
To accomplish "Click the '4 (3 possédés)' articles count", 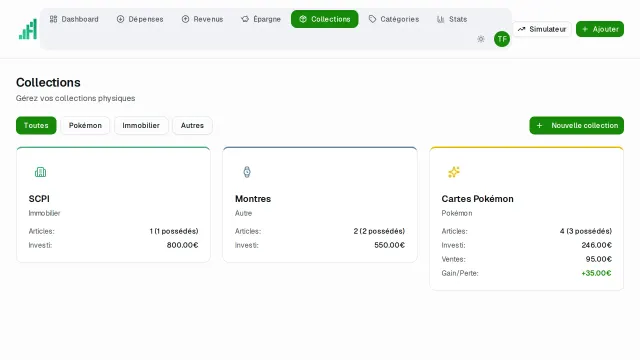I will click(586, 231).
